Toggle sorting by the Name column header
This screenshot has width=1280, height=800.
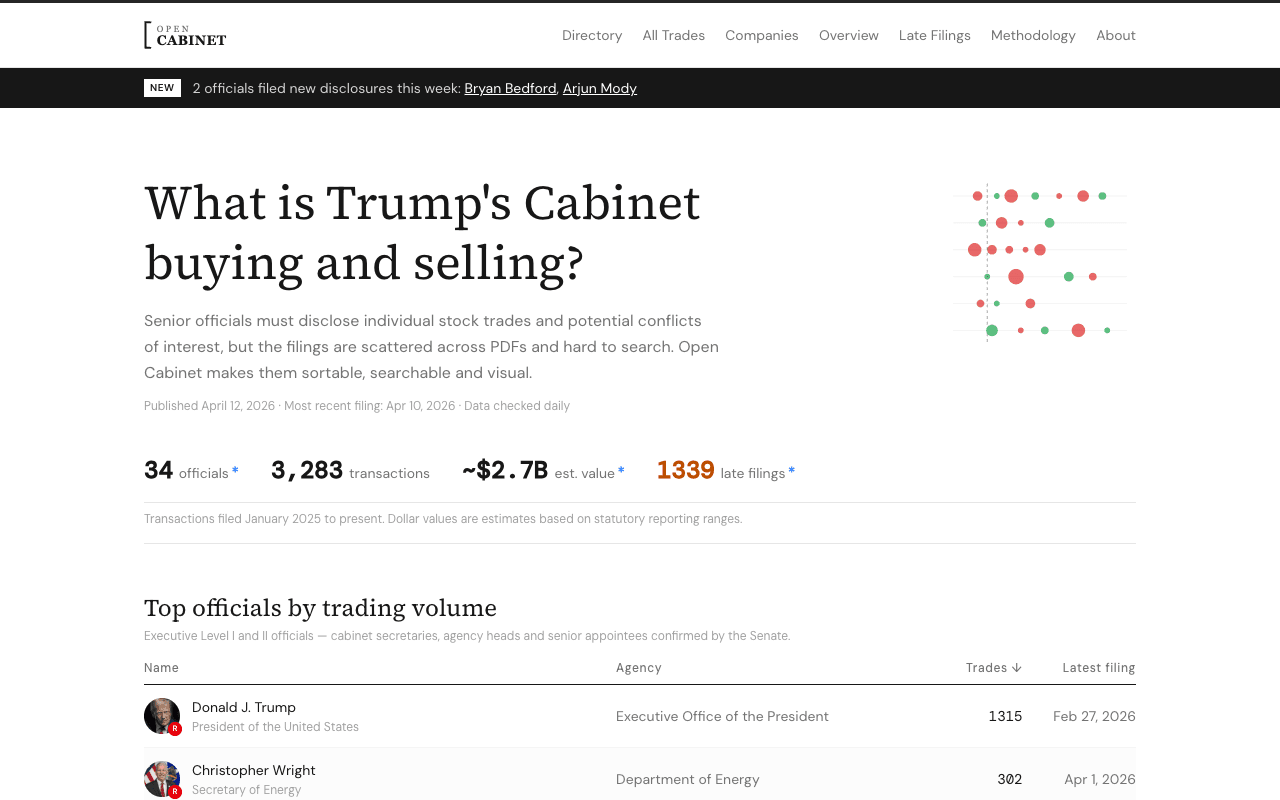[x=161, y=666]
